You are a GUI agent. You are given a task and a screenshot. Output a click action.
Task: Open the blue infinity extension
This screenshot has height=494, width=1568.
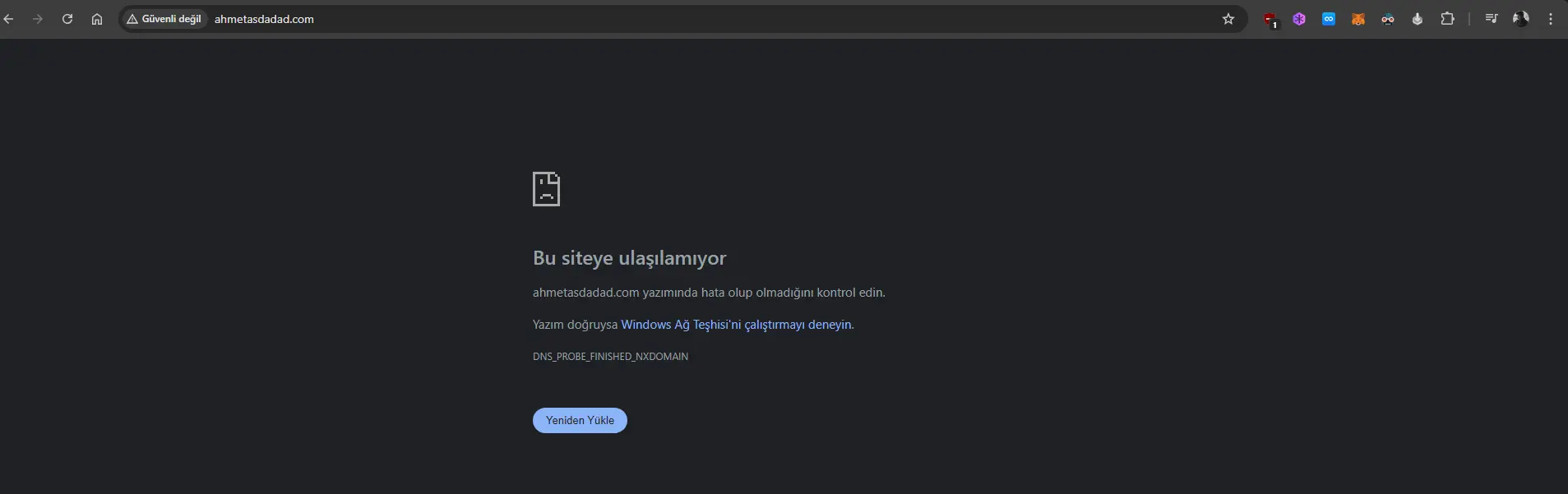click(x=1329, y=19)
